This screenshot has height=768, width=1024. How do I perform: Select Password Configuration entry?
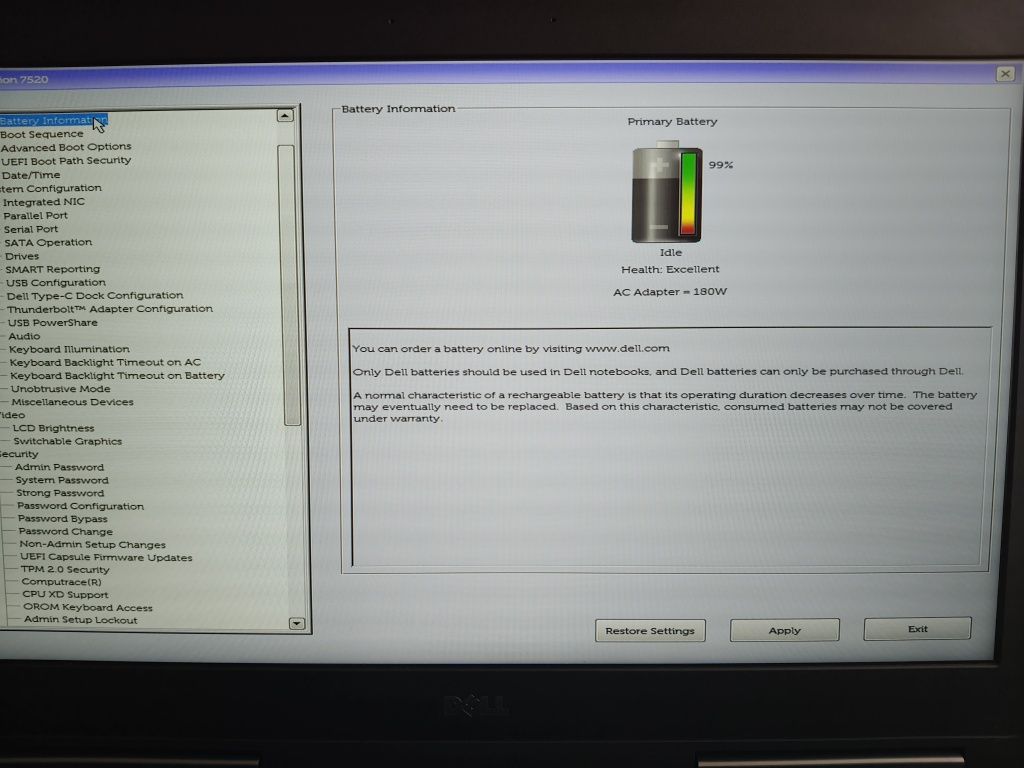coord(80,506)
